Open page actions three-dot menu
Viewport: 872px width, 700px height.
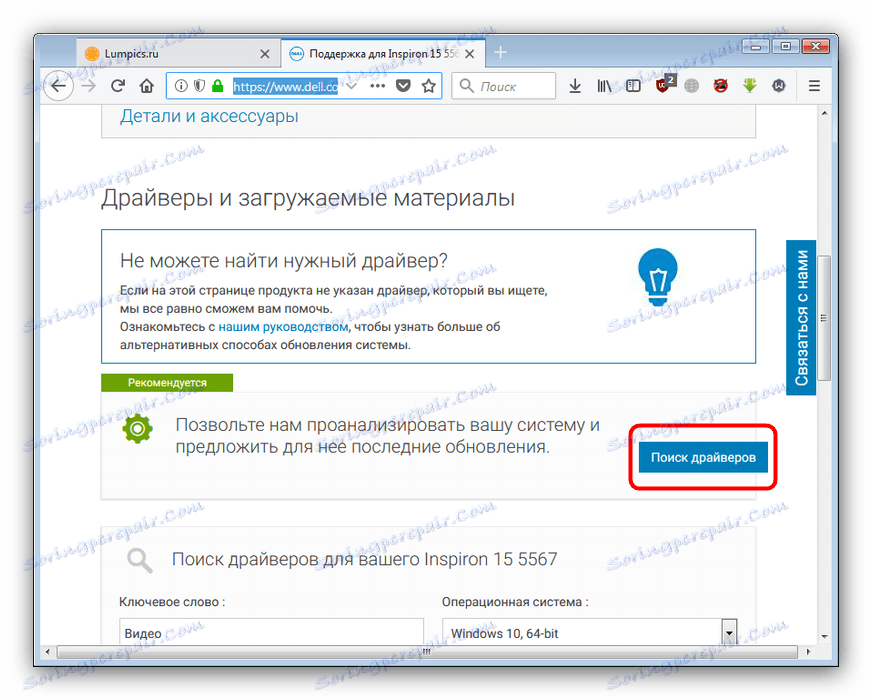378,86
